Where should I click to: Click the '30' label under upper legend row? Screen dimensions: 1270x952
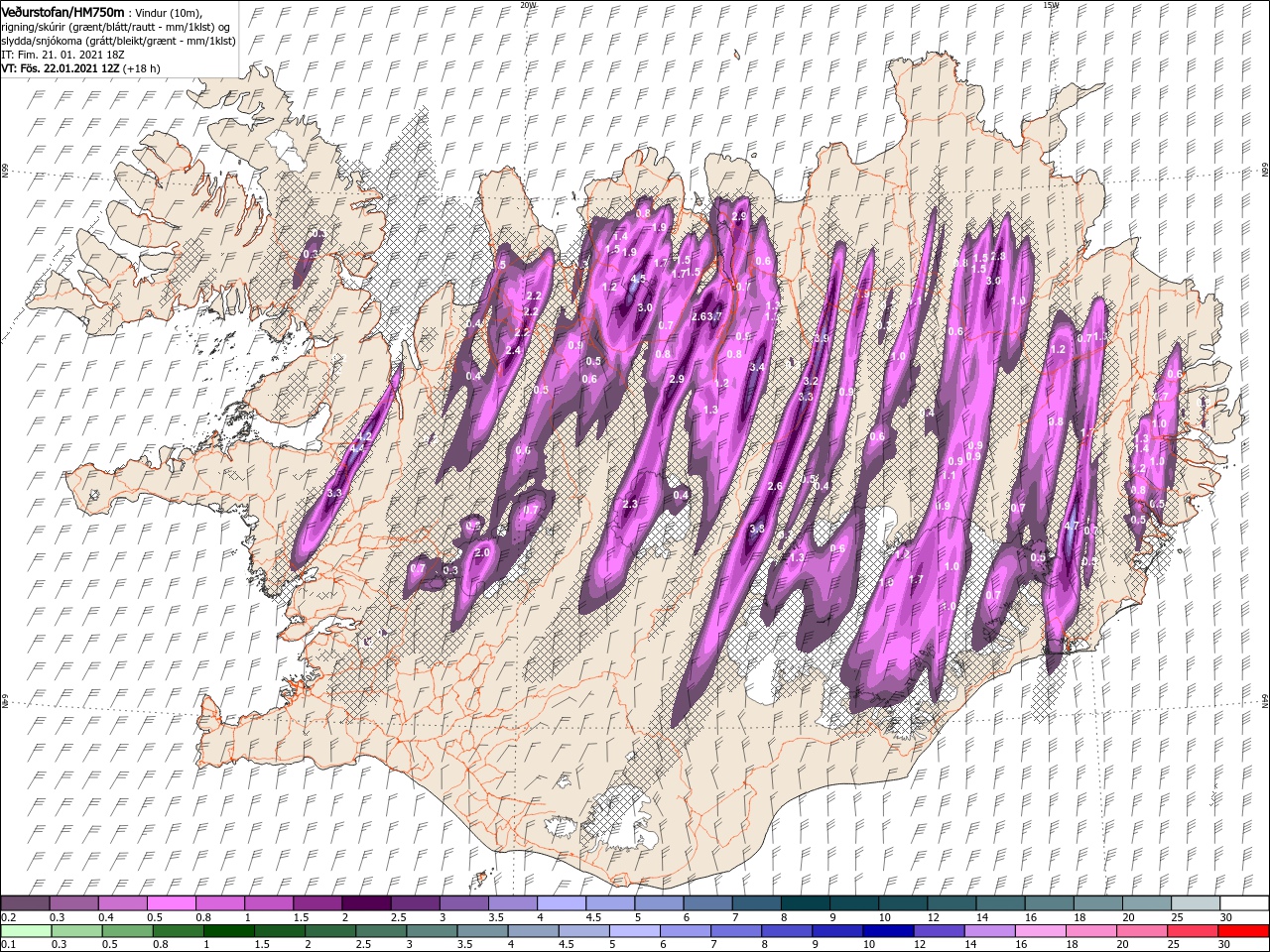pos(1226,917)
